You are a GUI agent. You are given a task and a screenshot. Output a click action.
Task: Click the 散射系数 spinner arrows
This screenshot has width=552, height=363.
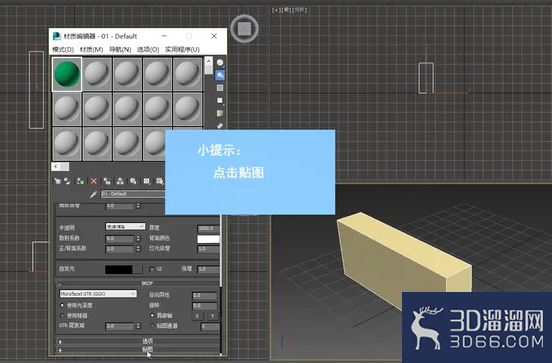pyautogui.click(x=138, y=239)
